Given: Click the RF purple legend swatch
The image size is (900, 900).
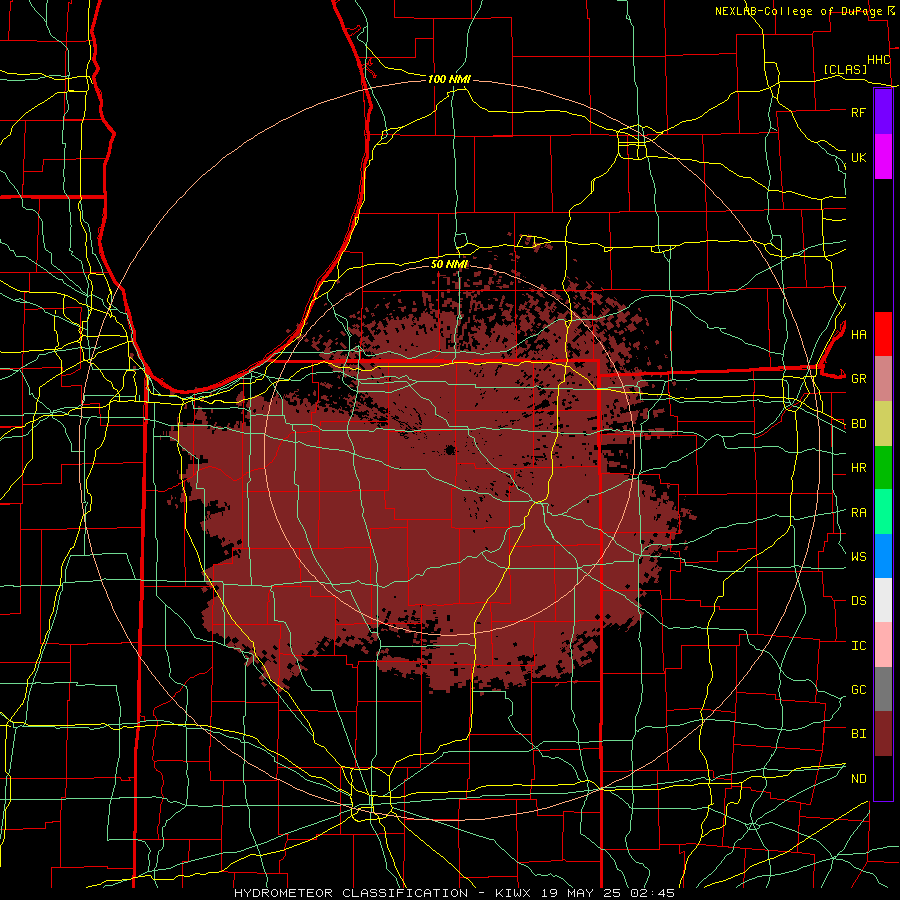Looking at the screenshot, I should point(883,112).
